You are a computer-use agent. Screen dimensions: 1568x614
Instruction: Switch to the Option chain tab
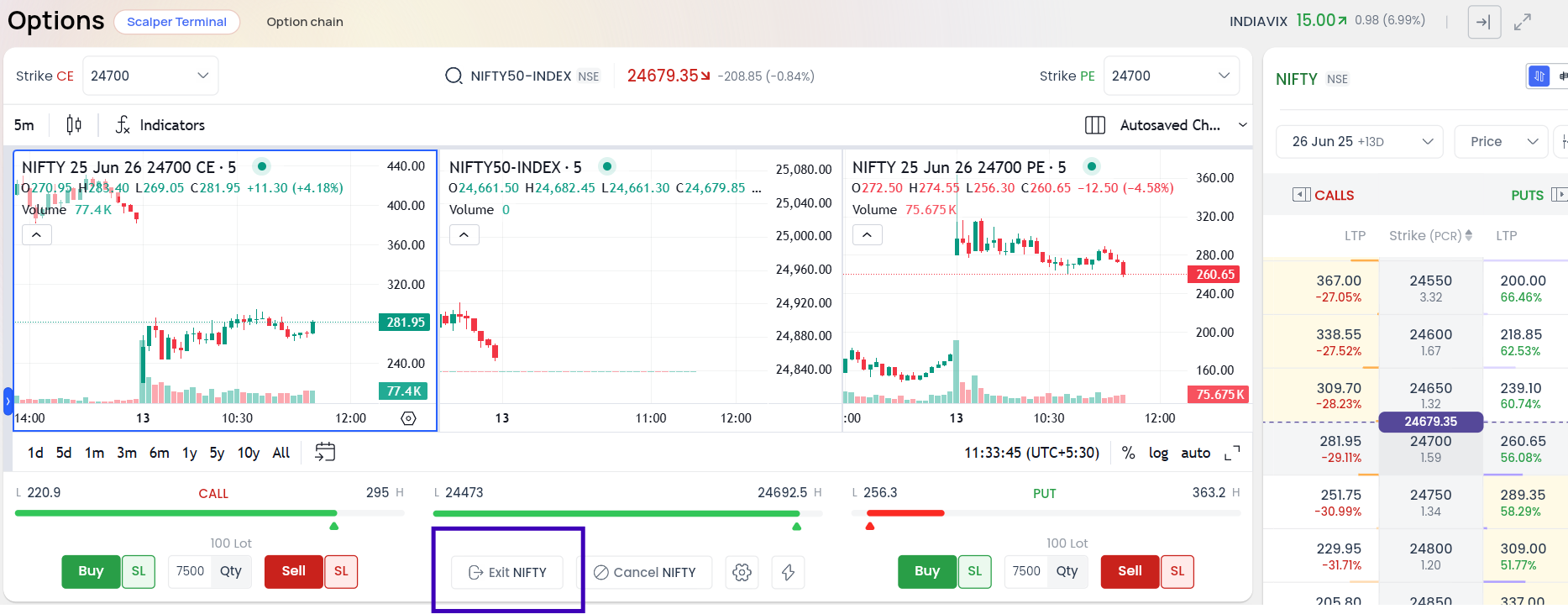tap(305, 22)
